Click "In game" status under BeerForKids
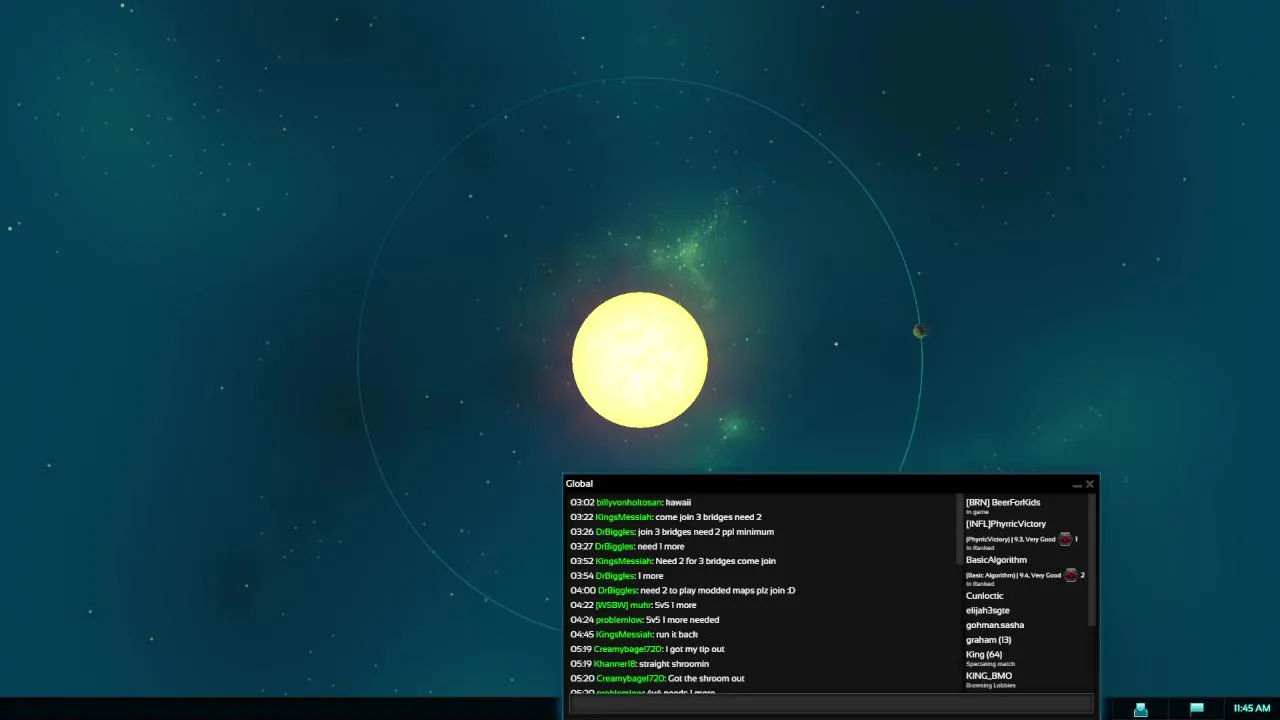1280x720 pixels. (x=977, y=512)
